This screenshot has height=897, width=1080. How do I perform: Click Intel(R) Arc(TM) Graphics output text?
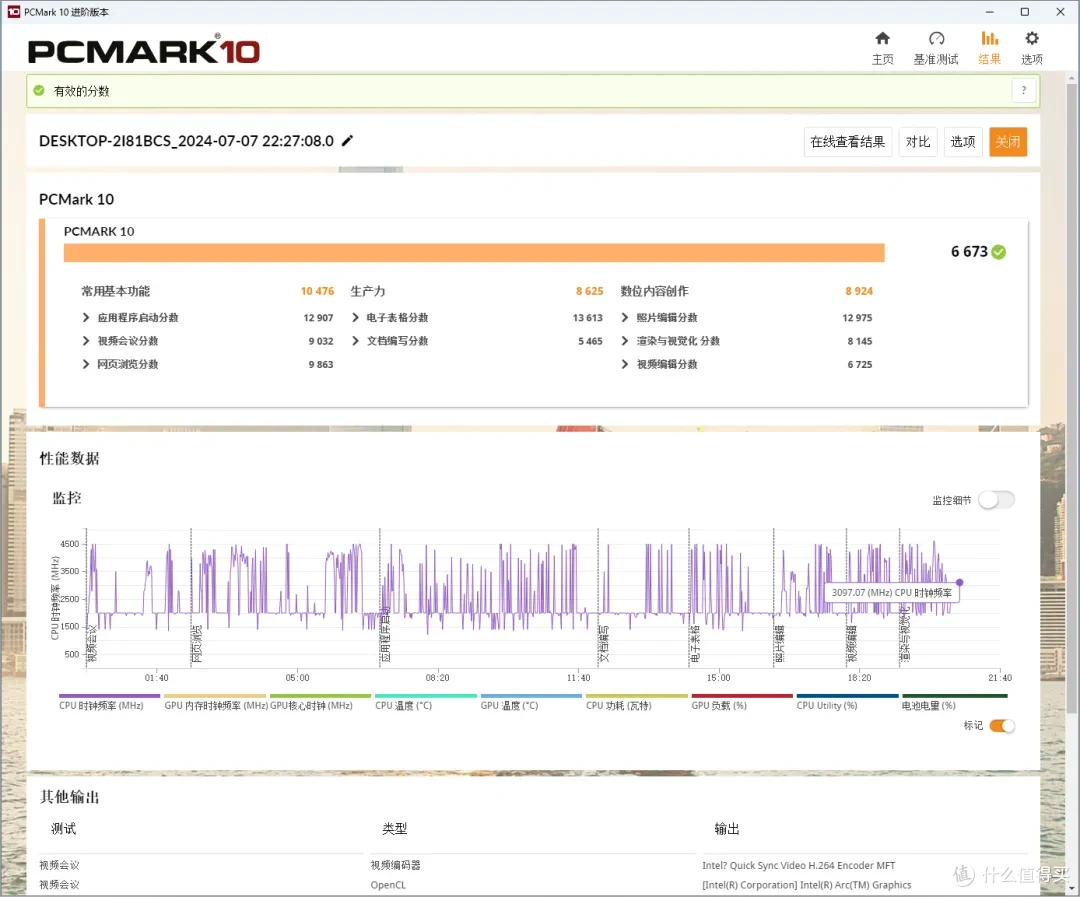(x=807, y=885)
